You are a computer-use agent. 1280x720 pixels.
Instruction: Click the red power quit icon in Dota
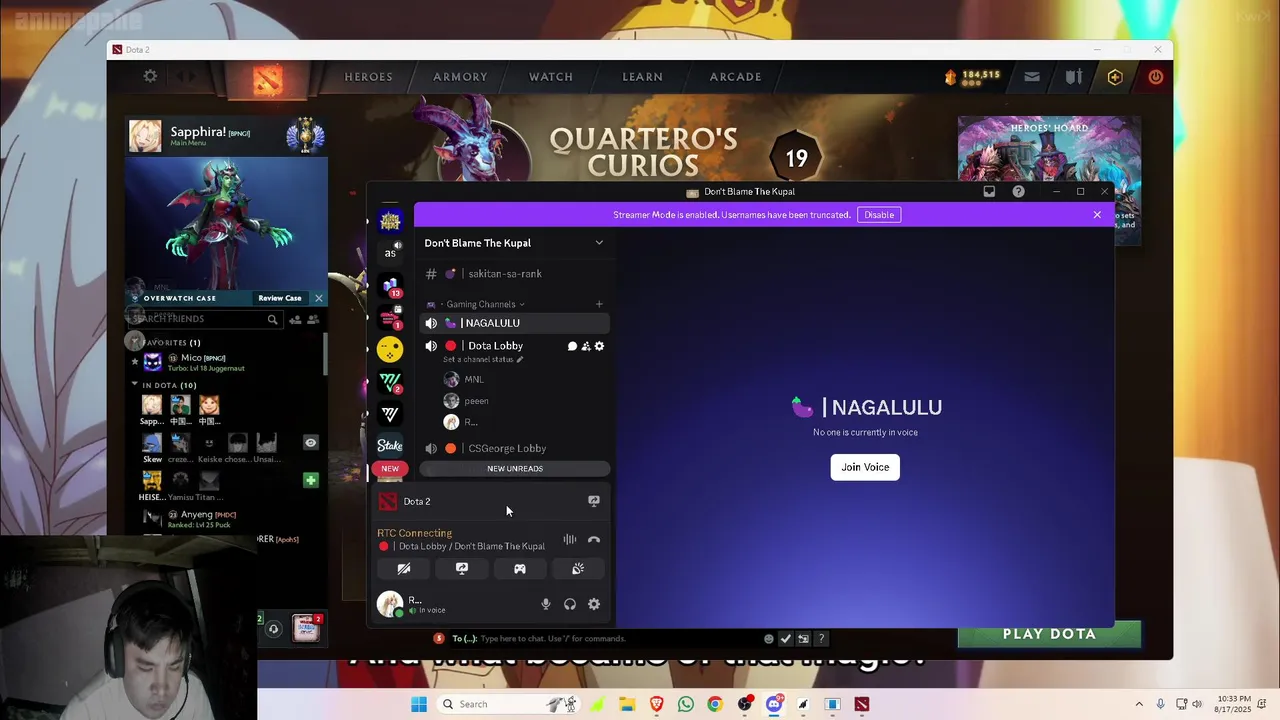[1156, 77]
